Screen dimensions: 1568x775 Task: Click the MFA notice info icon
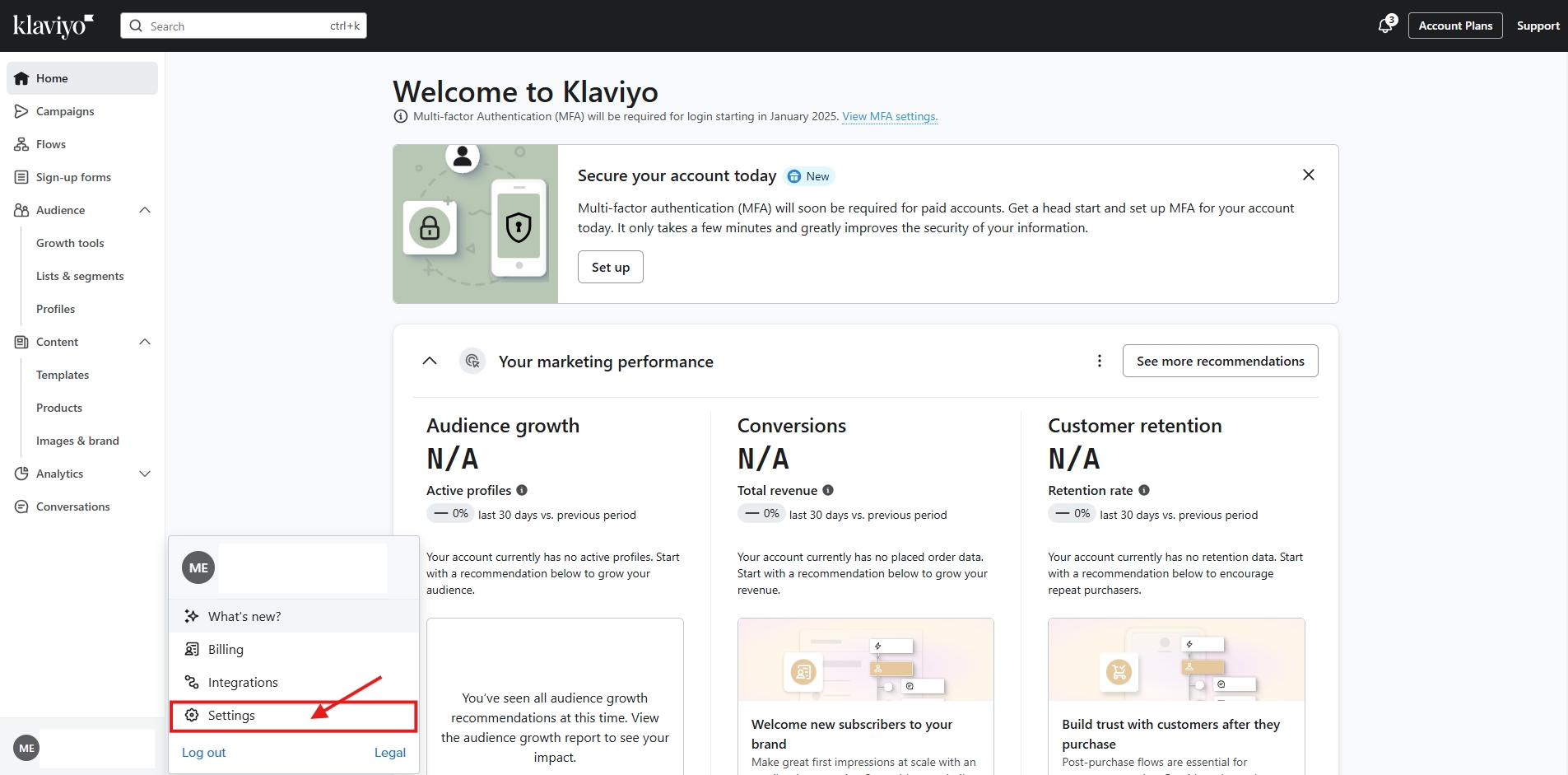pyautogui.click(x=401, y=116)
